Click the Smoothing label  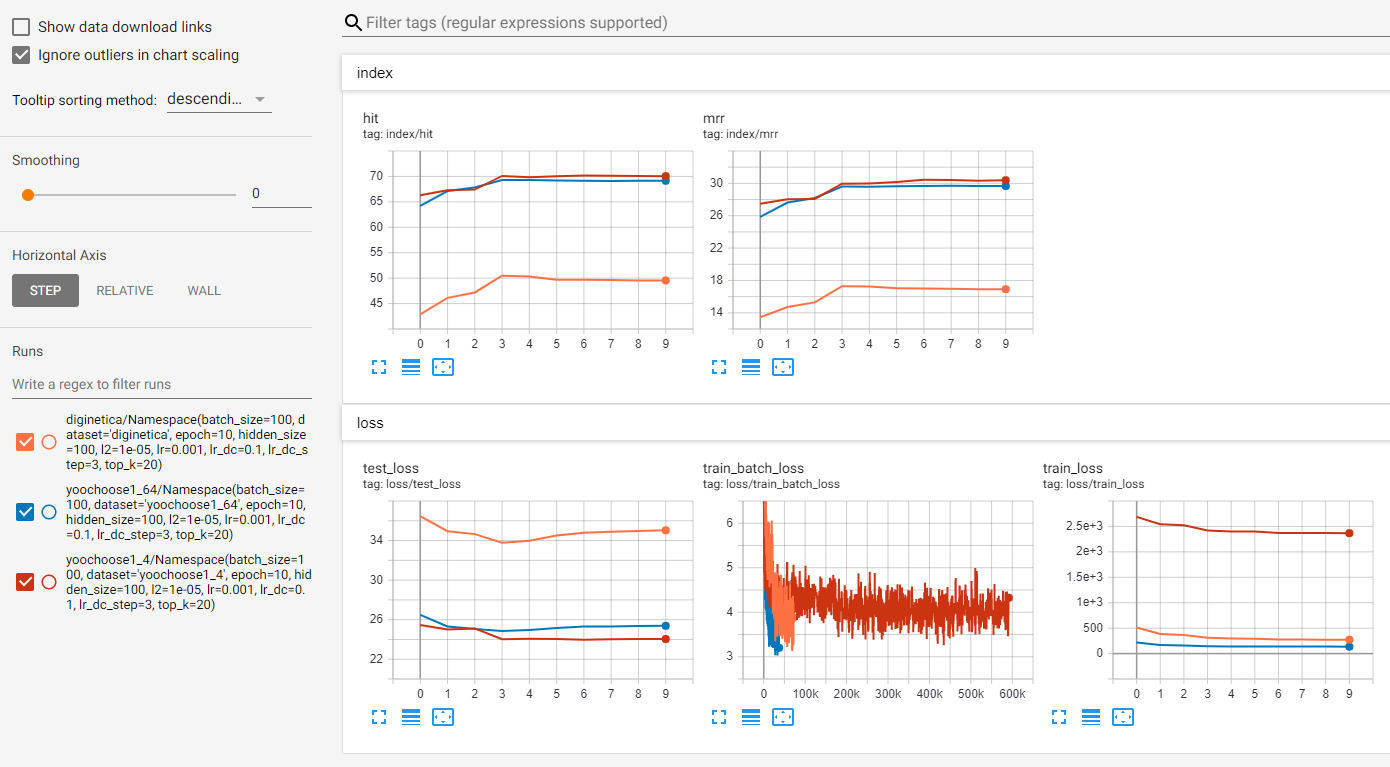(46, 160)
